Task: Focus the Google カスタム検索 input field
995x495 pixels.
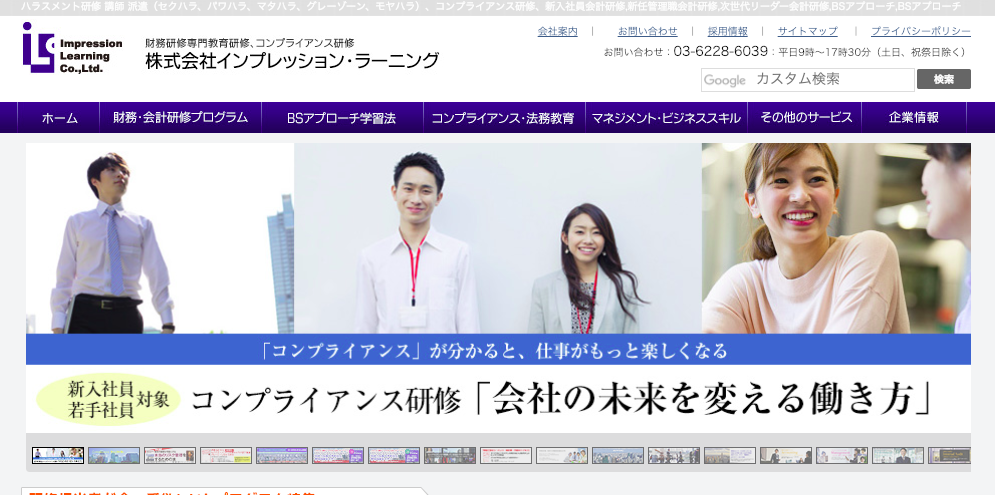Action: coord(807,80)
